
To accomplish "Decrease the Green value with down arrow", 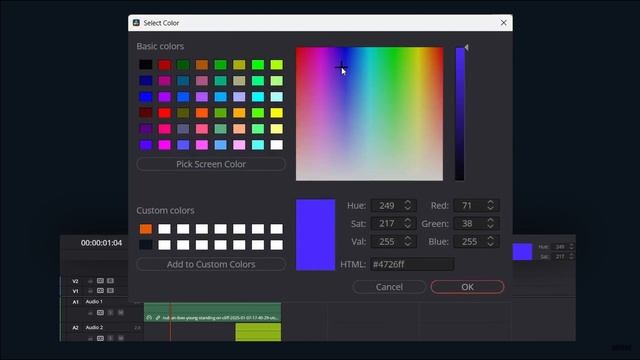I will pos(491,226).
